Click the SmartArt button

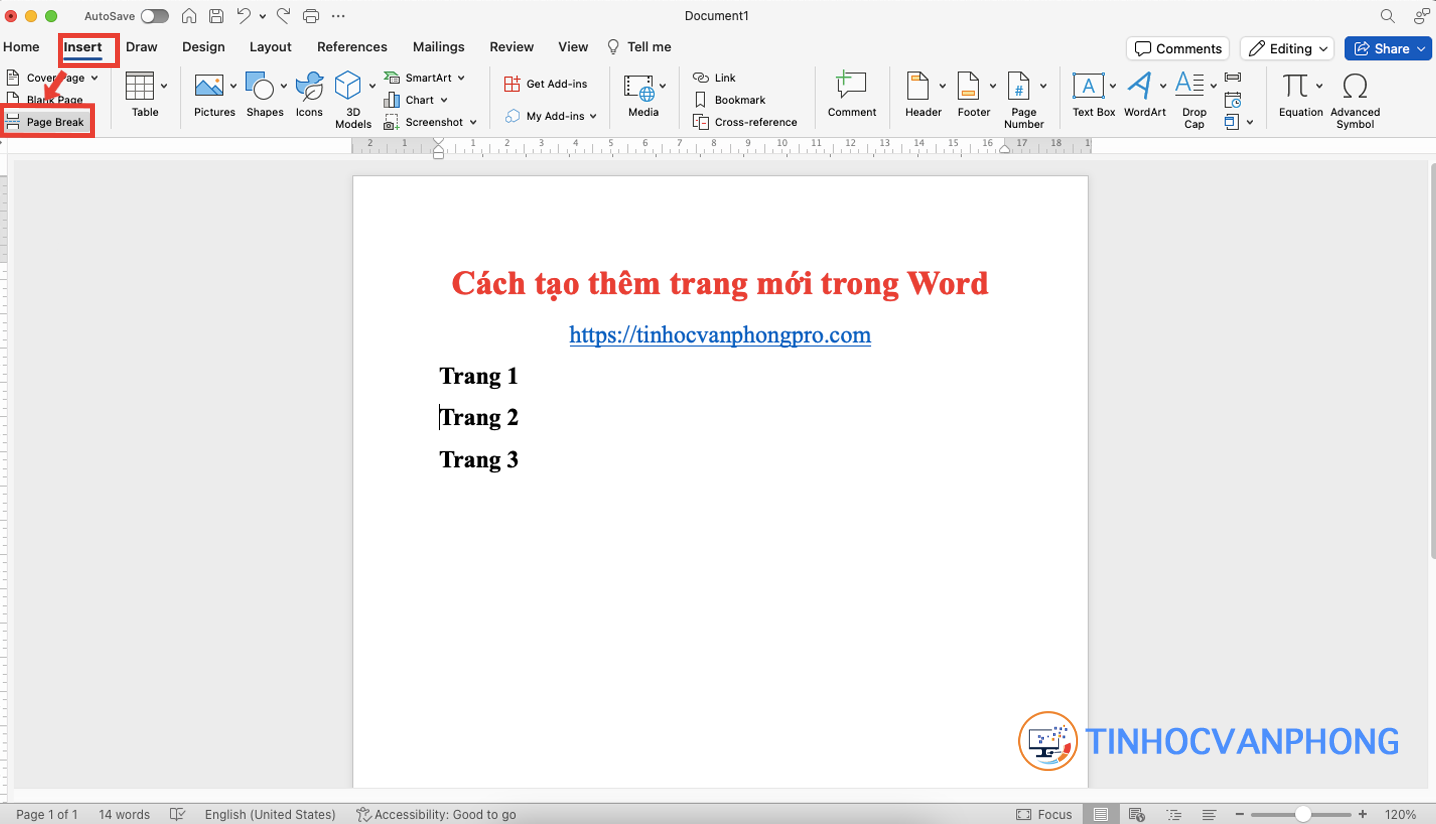(425, 78)
